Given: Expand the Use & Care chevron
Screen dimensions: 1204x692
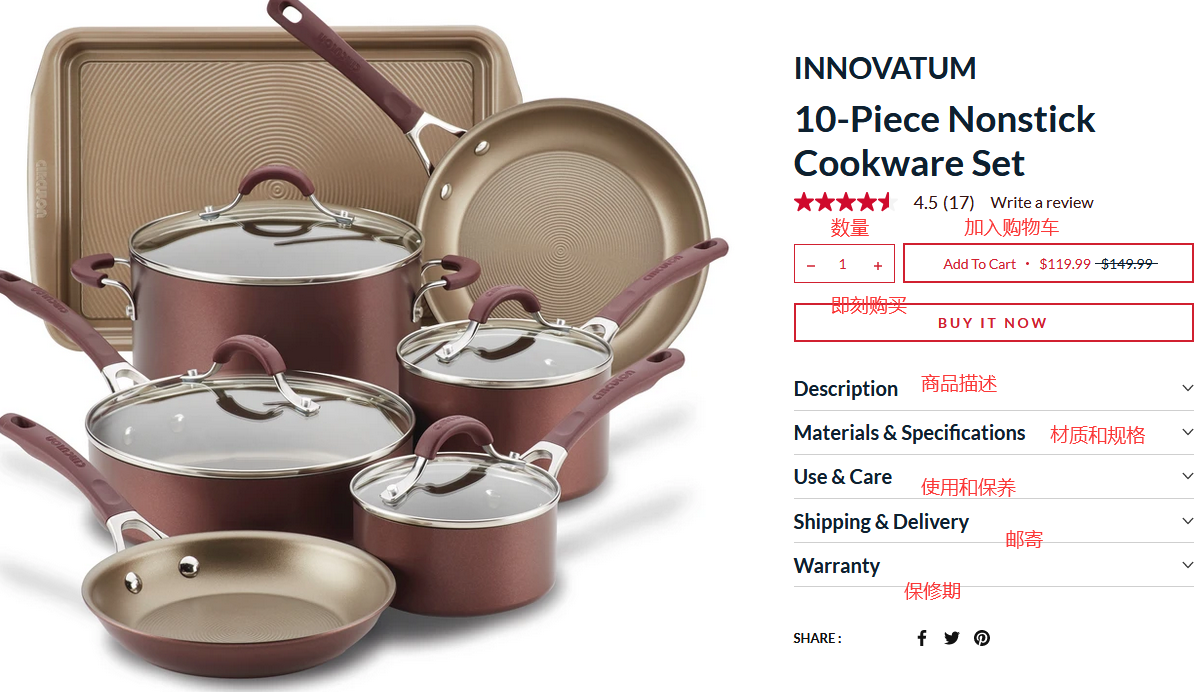Looking at the screenshot, I should 1187,476.
